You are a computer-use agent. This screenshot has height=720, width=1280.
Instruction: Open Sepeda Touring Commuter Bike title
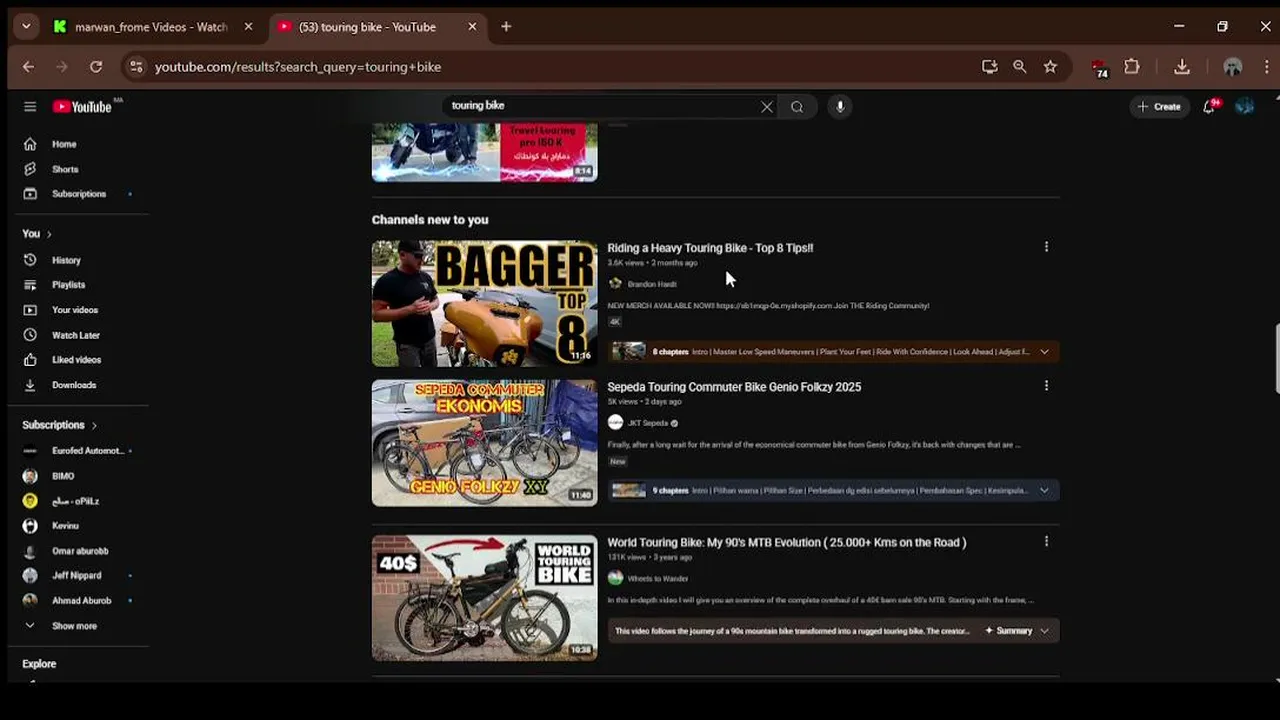[x=734, y=387]
